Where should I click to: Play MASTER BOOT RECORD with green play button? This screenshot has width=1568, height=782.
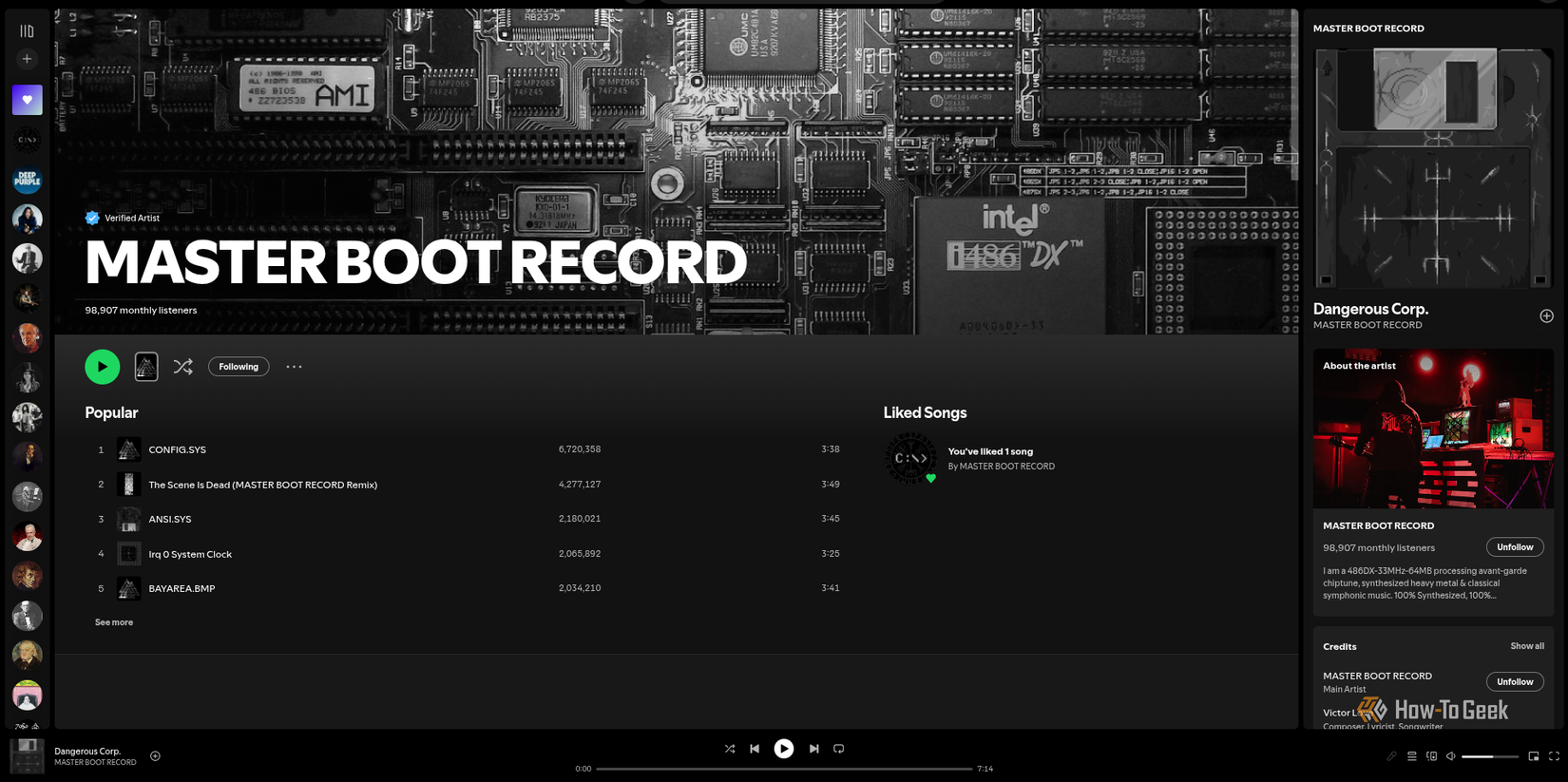pyautogui.click(x=103, y=367)
